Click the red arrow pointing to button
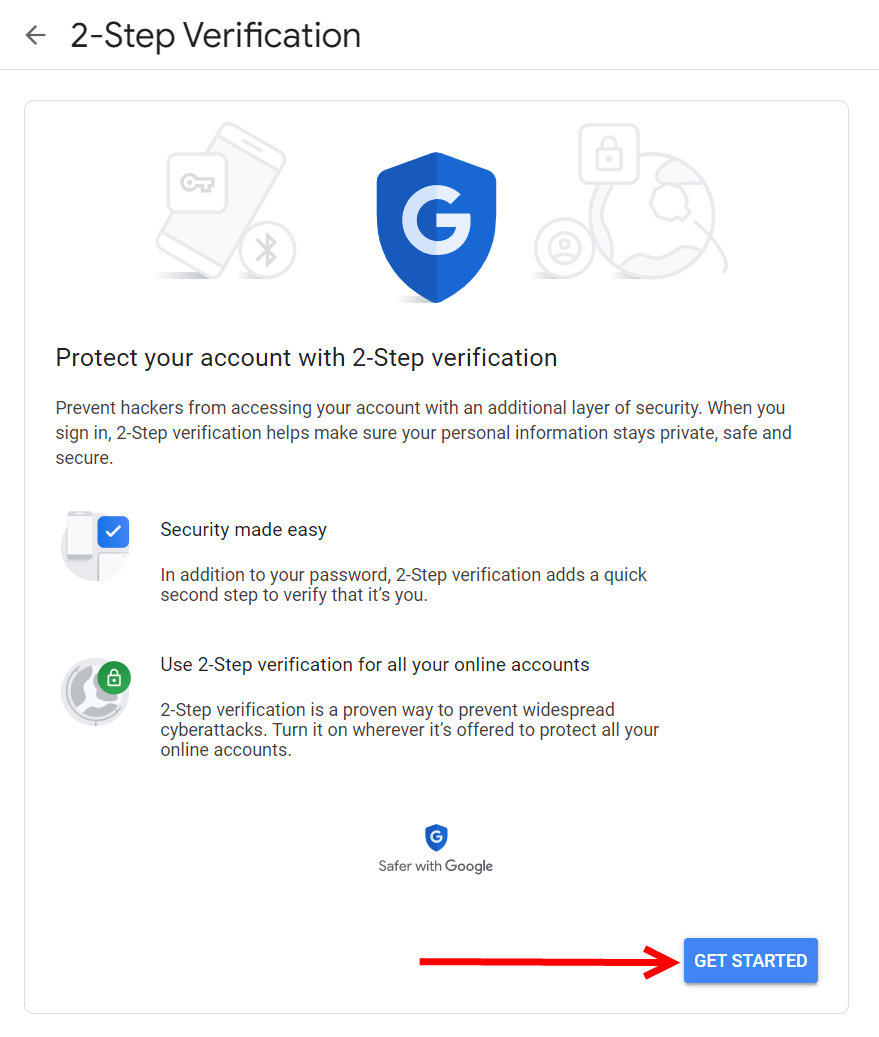The image size is (879, 1037). pyautogui.click(x=550, y=962)
